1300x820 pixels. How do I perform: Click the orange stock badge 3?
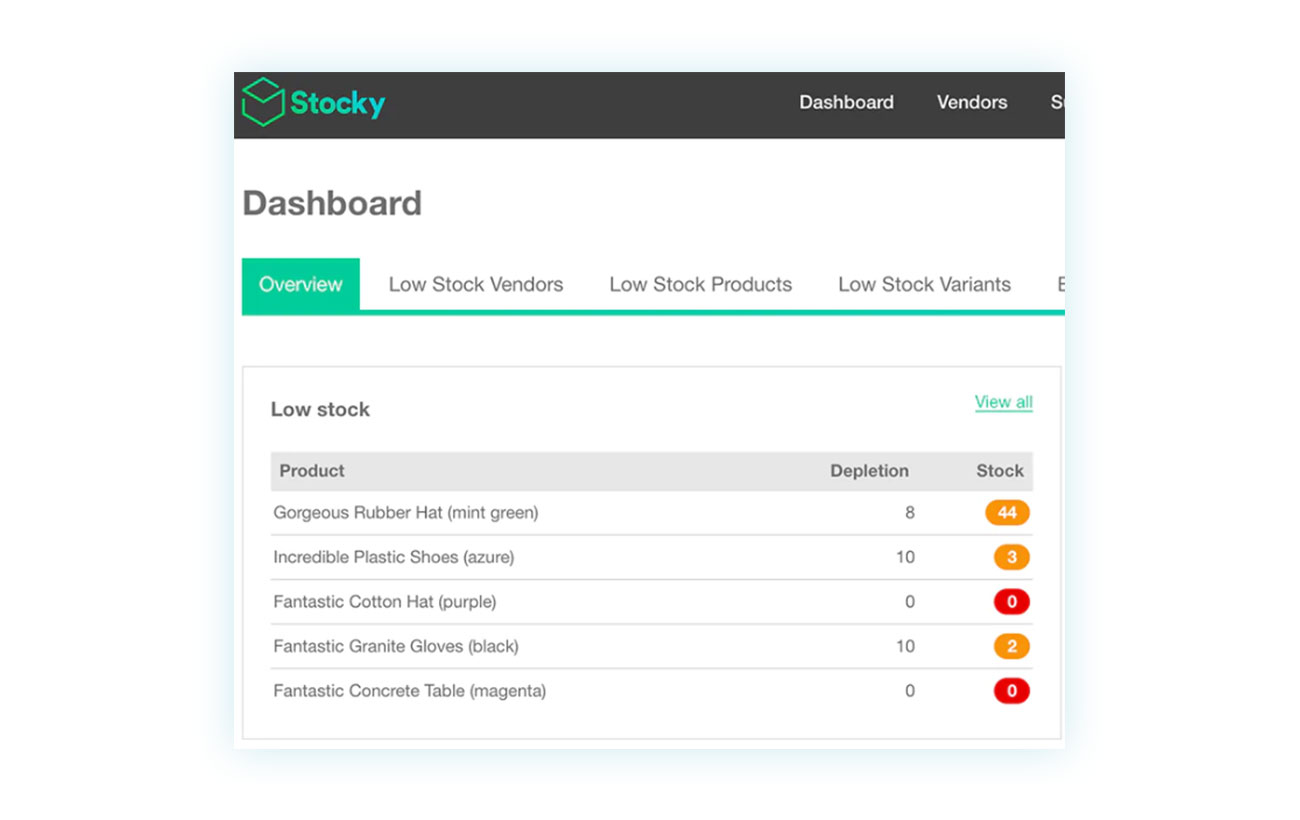coord(1011,557)
